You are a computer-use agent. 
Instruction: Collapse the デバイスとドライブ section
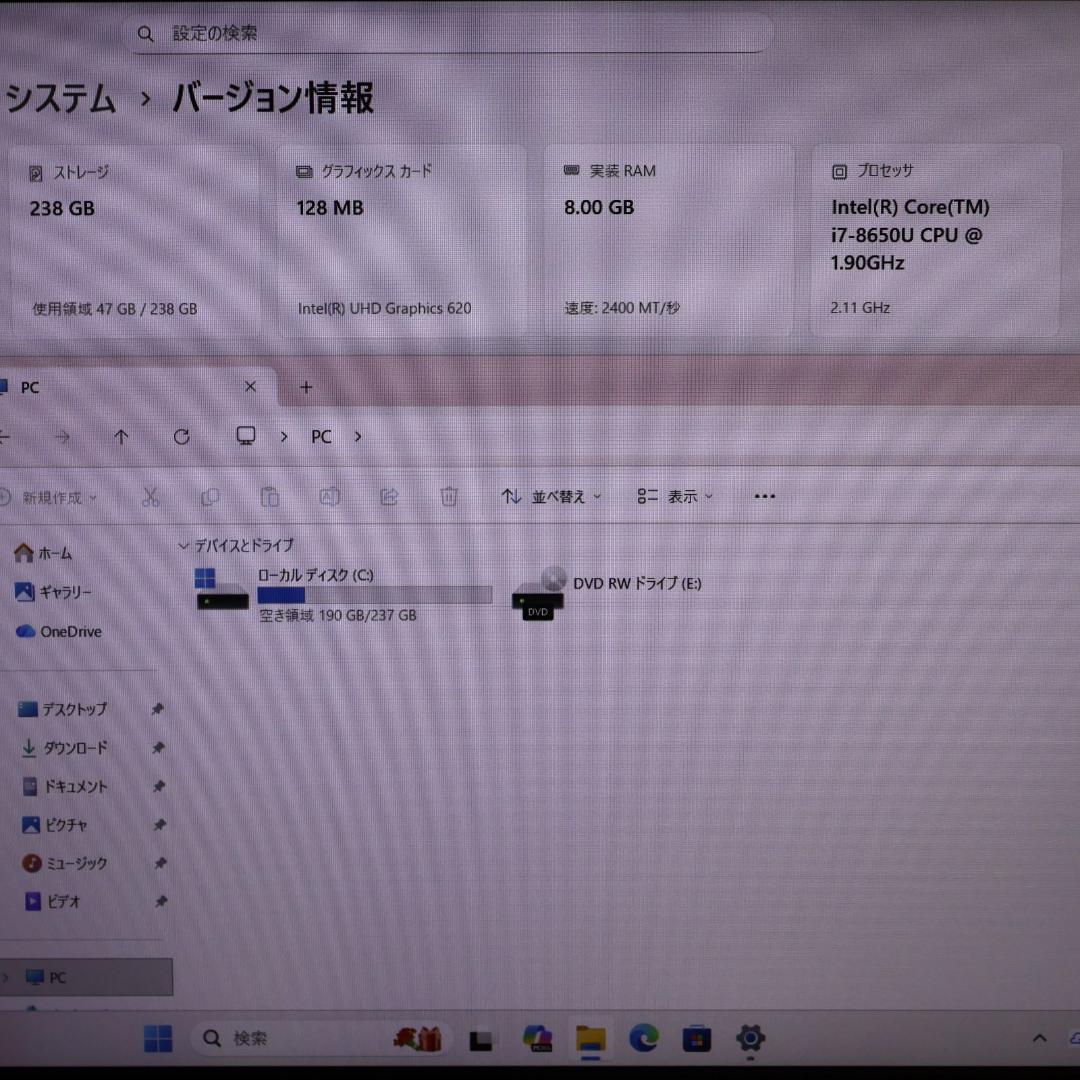coord(184,545)
